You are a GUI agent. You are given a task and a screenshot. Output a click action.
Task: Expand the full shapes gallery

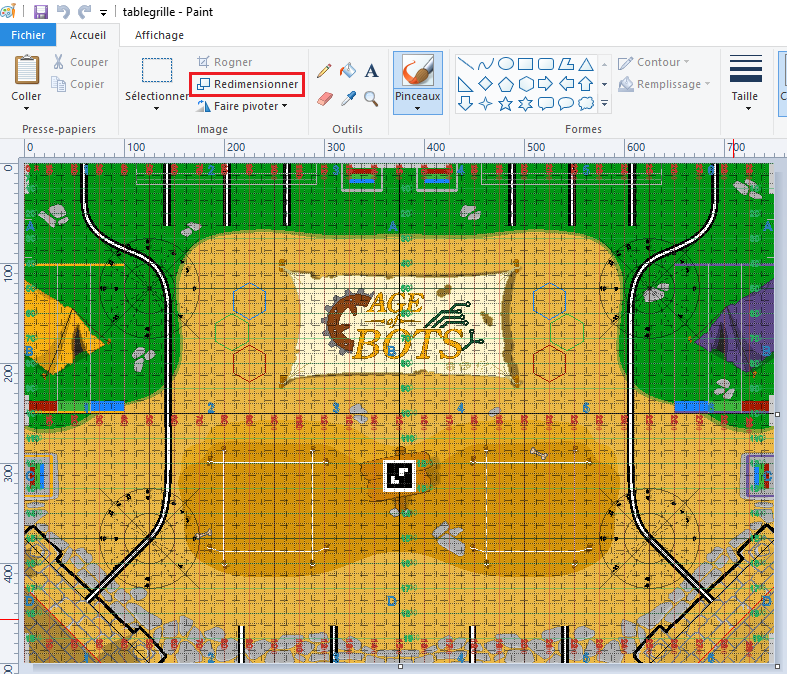pos(605,103)
